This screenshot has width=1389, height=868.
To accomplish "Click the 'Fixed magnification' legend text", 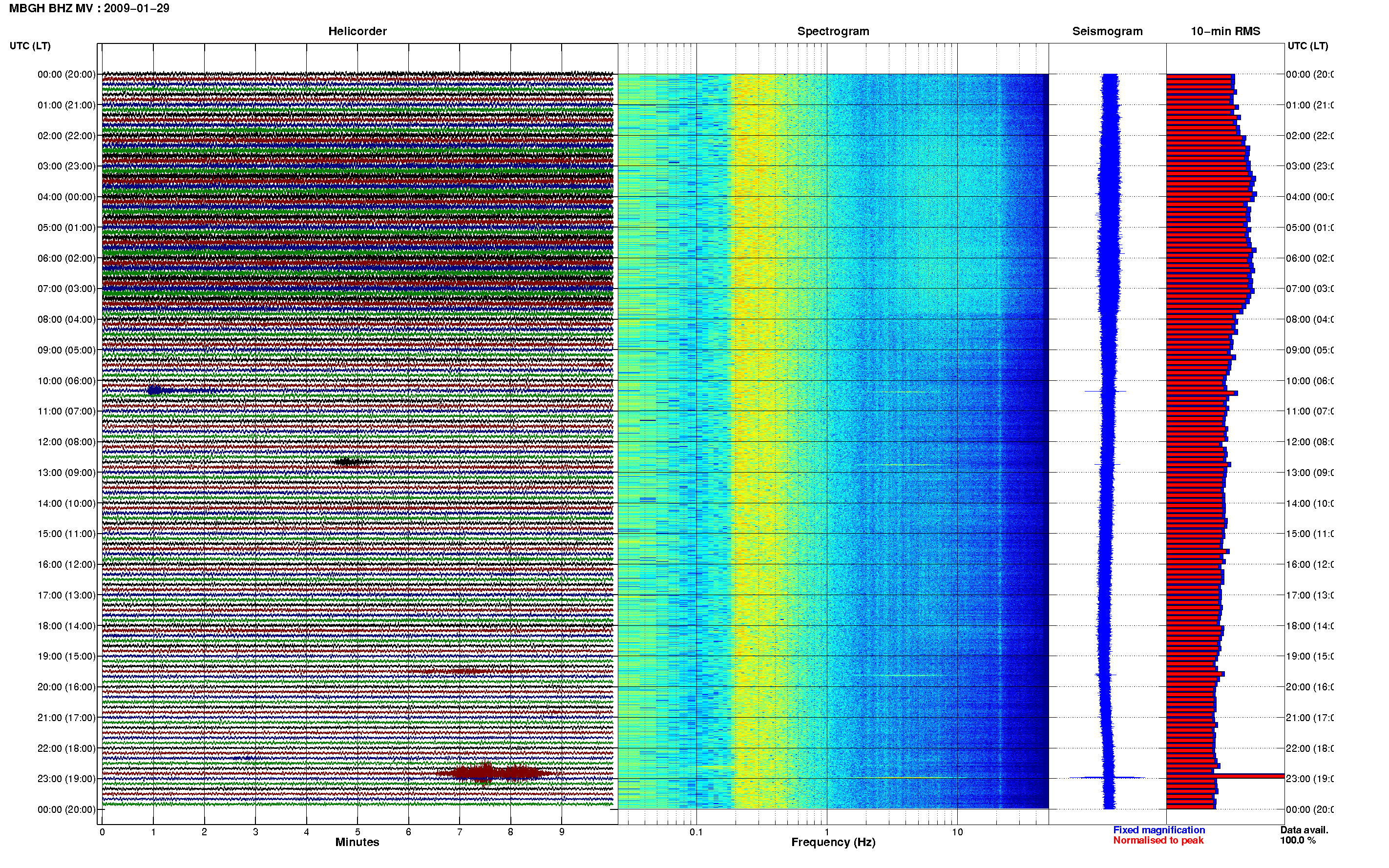I will 1159,830.
